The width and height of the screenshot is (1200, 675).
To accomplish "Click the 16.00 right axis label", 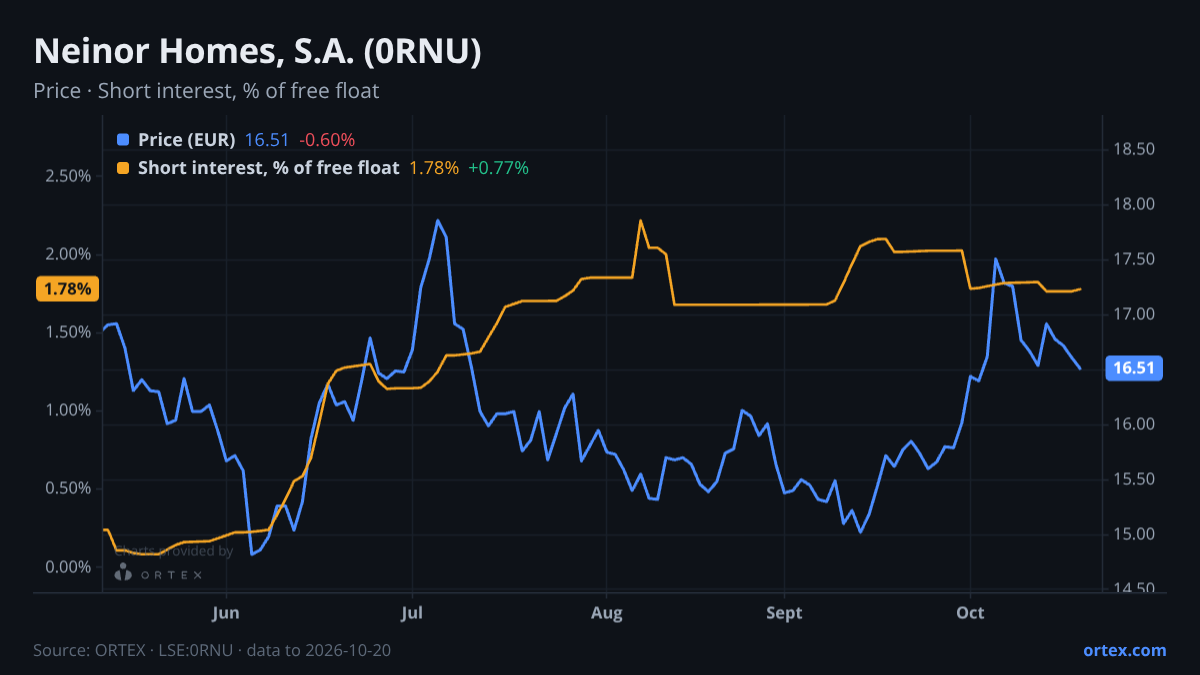I will click(x=1134, y=425).
